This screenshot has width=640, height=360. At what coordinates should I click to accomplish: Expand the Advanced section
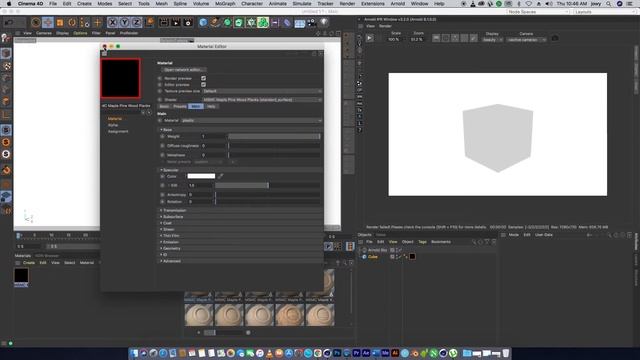point(170,261)
